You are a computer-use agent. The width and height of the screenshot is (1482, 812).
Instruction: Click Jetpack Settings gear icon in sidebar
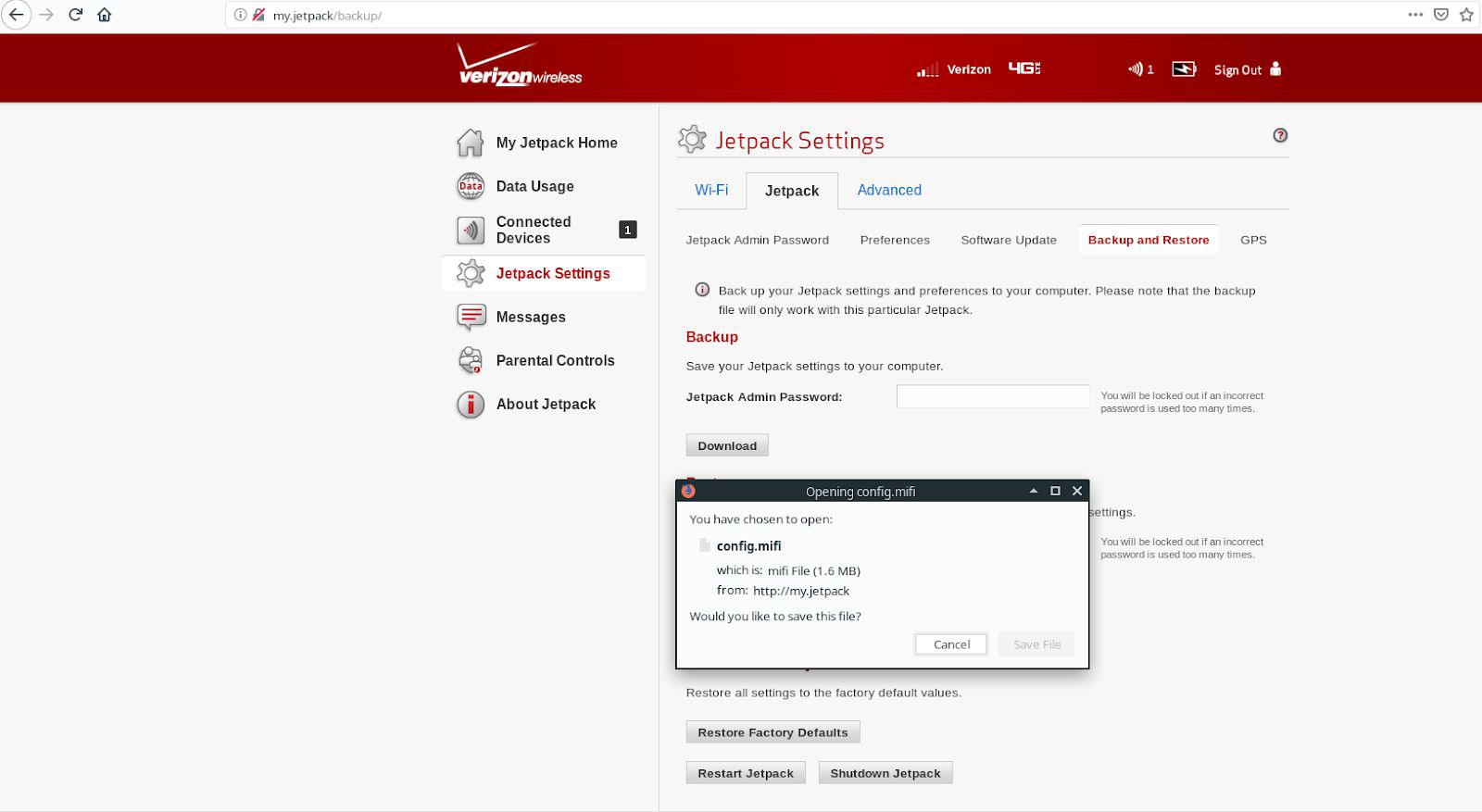pyautogui.click(x=471, y=273)
